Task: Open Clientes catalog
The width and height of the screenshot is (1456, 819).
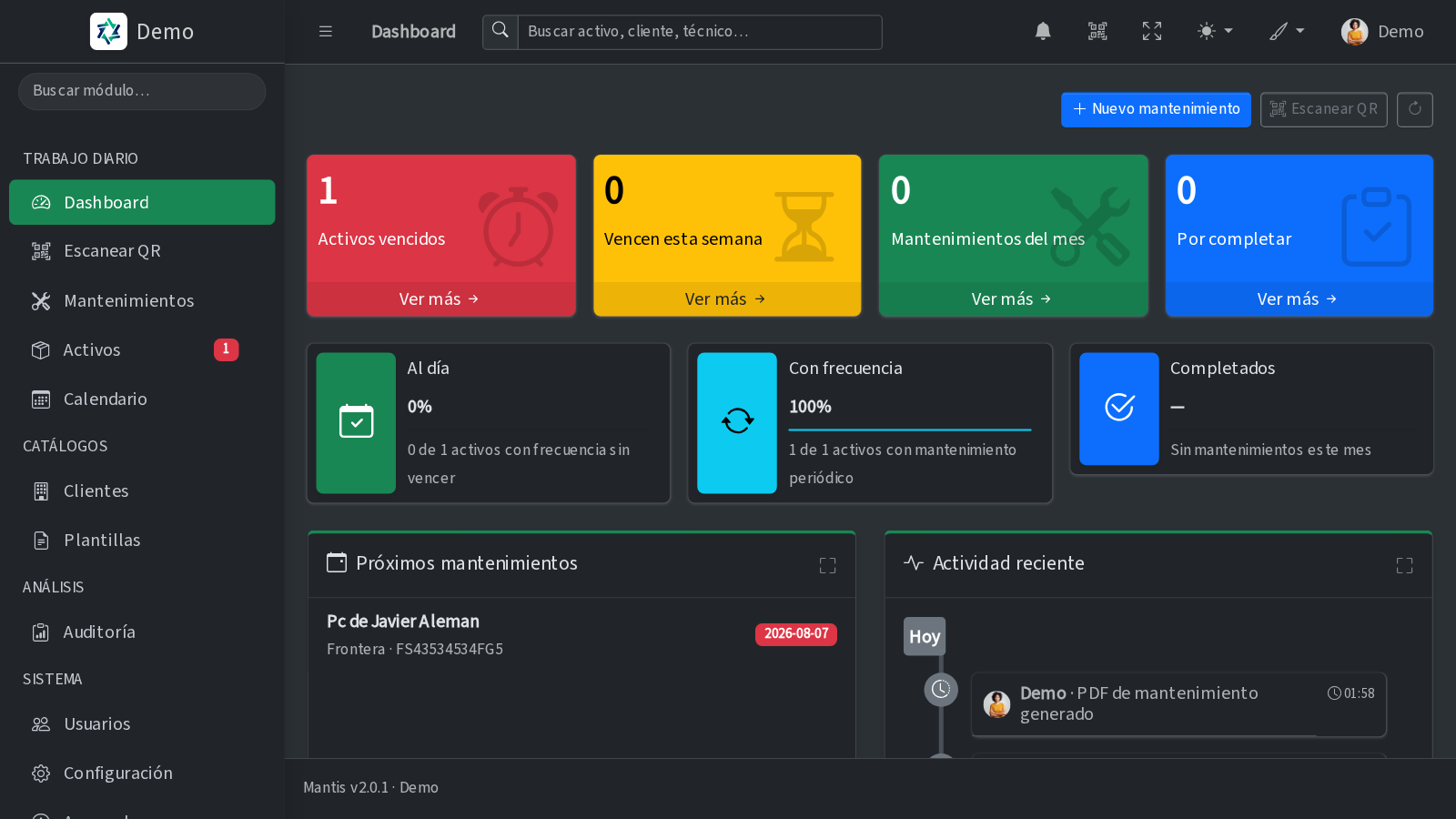Action: click(142, 491)
